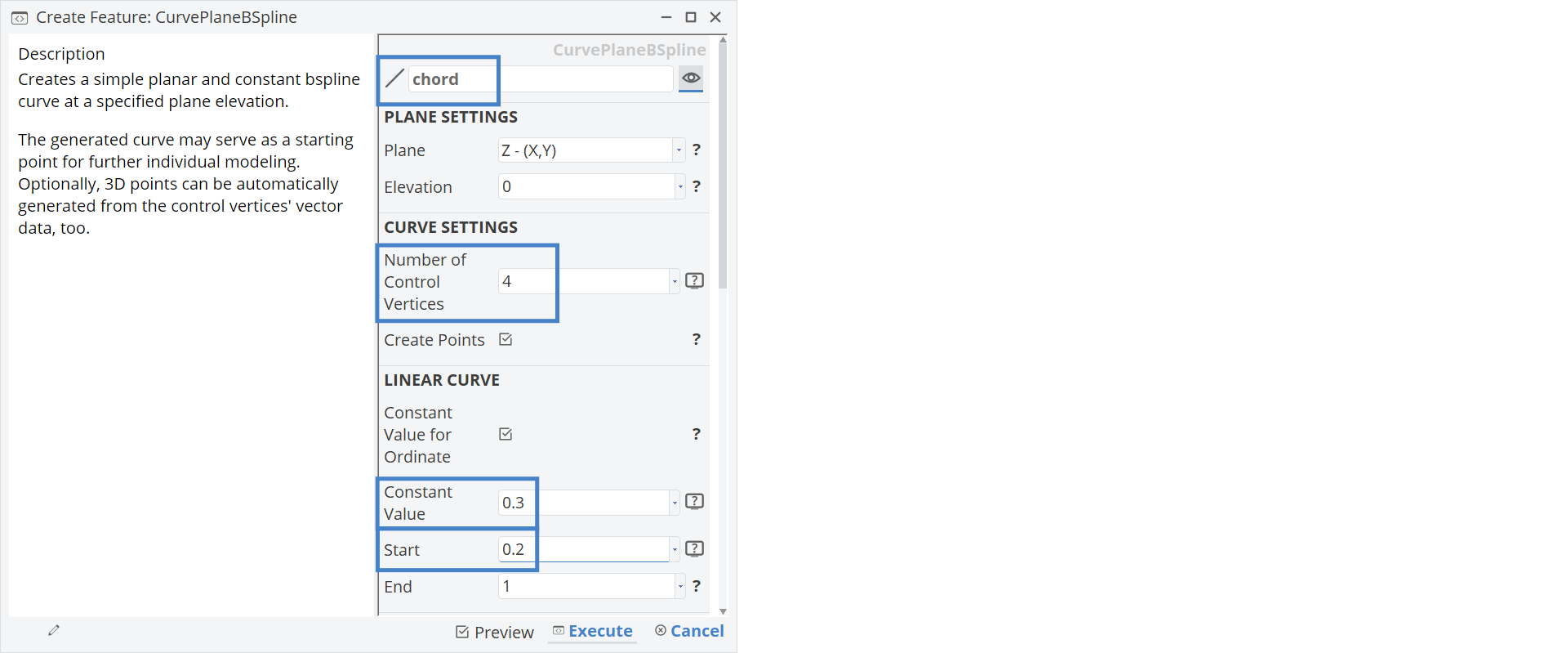The height and width of the screenshot is (653, 1568).
Task: Click help question mark for Create Points
Action: coord(696,339)
